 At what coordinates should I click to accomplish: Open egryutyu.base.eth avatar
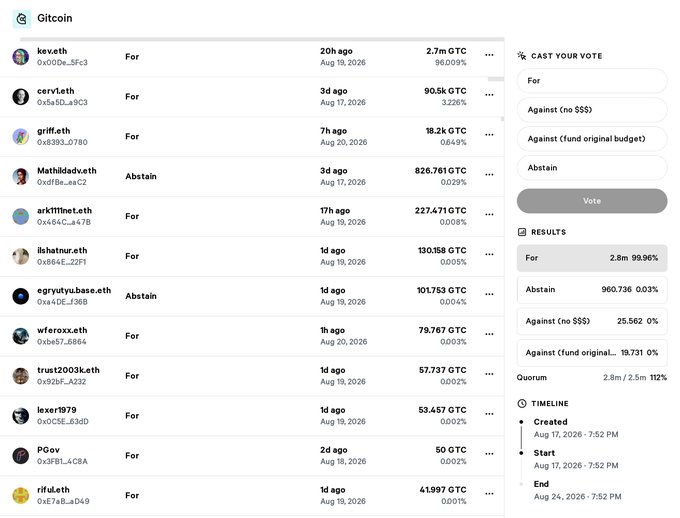coord(20,296)
